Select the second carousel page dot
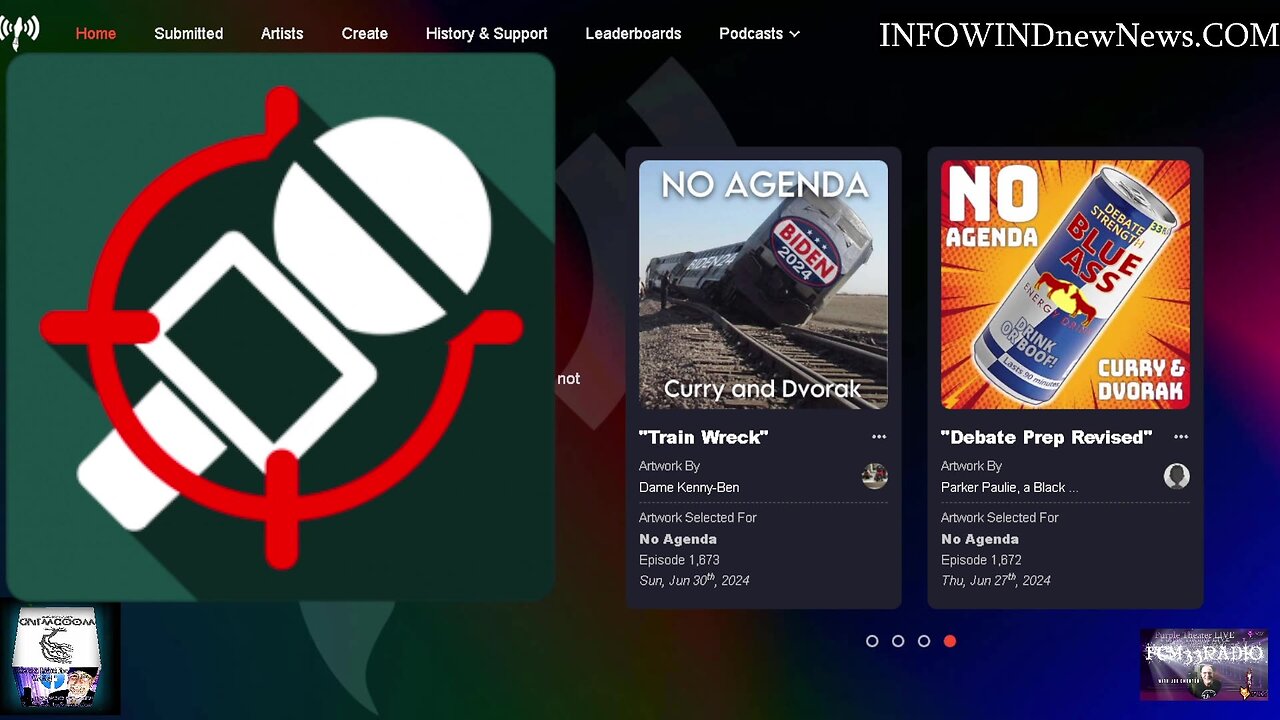 pyautogui.click(x=898, y=641)
